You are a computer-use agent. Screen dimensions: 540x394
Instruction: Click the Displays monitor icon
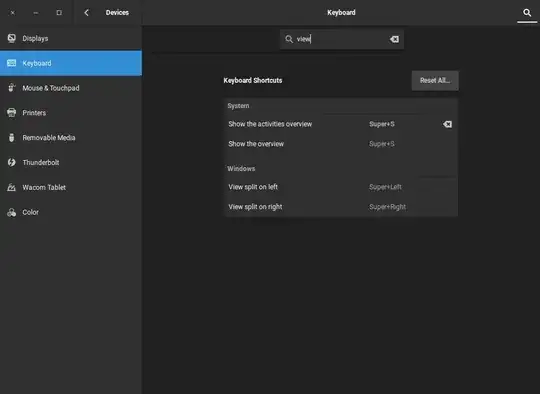click(11, 38)
